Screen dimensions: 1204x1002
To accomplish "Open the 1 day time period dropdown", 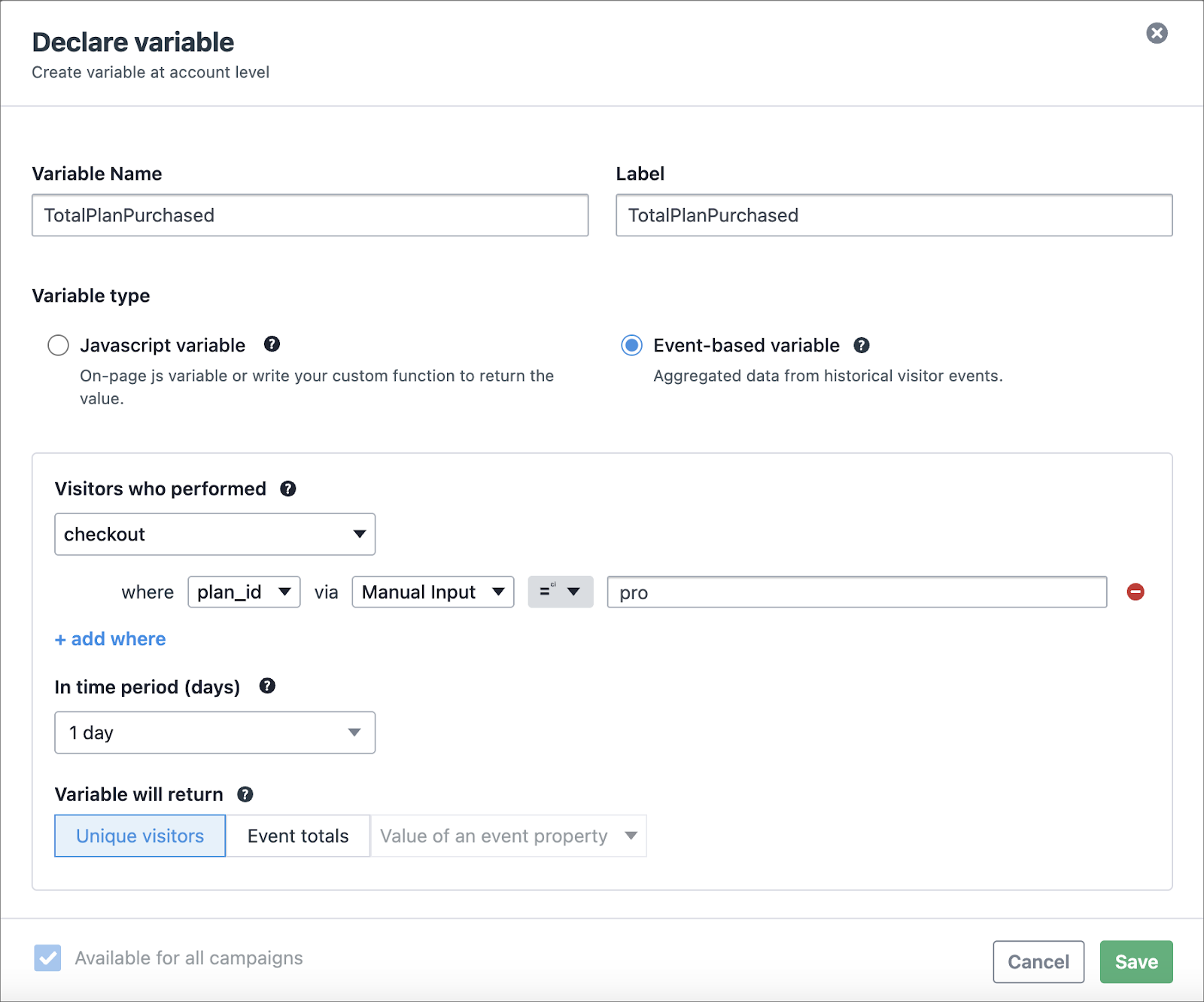I will tap(215, 732).
